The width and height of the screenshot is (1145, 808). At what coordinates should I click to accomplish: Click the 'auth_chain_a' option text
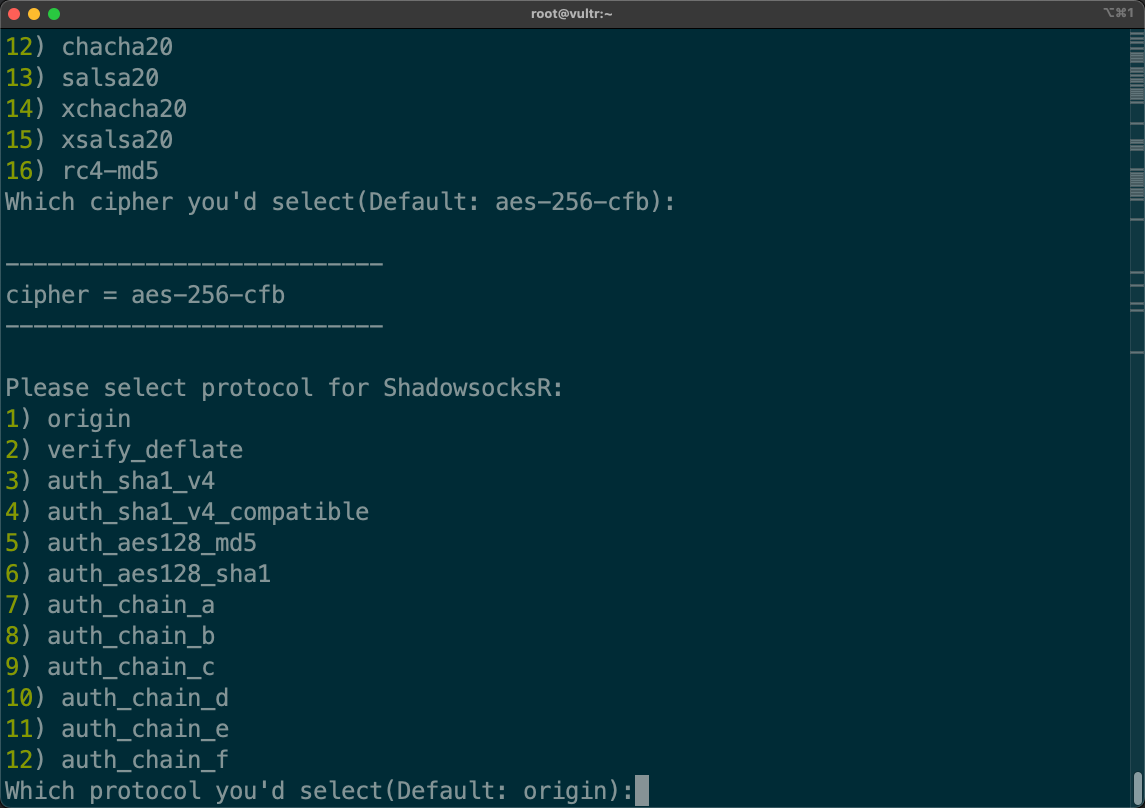coord(130,605)
